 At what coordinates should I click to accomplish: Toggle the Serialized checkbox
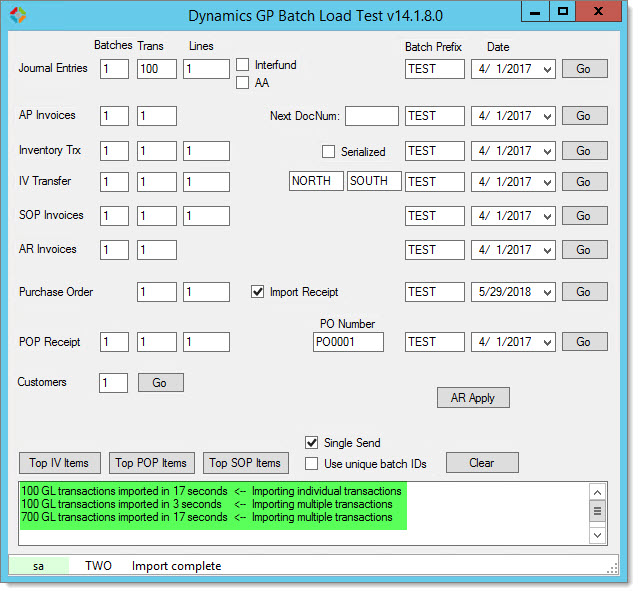click(328, 151)
